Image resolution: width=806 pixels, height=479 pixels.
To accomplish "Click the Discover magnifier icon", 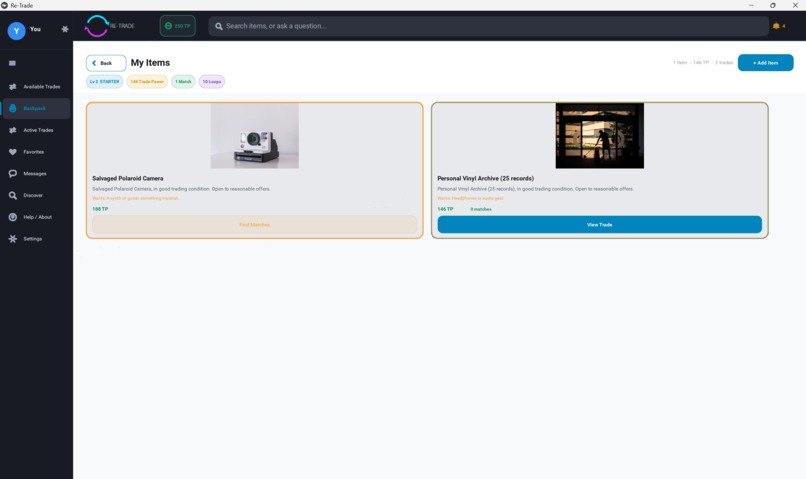I will click(x=12, y=195).
